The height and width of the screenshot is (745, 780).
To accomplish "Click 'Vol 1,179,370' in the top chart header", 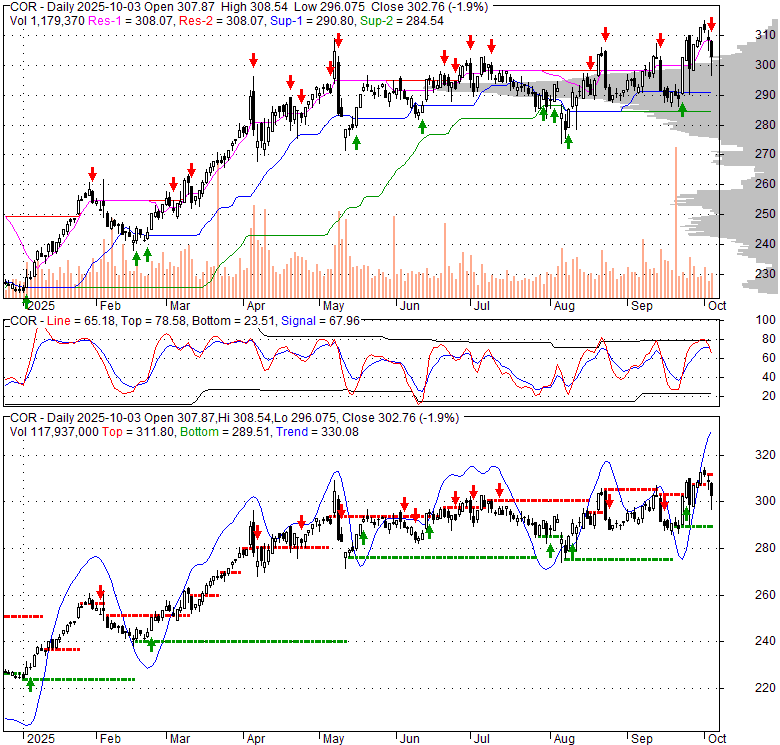I will tap(47, 21).
